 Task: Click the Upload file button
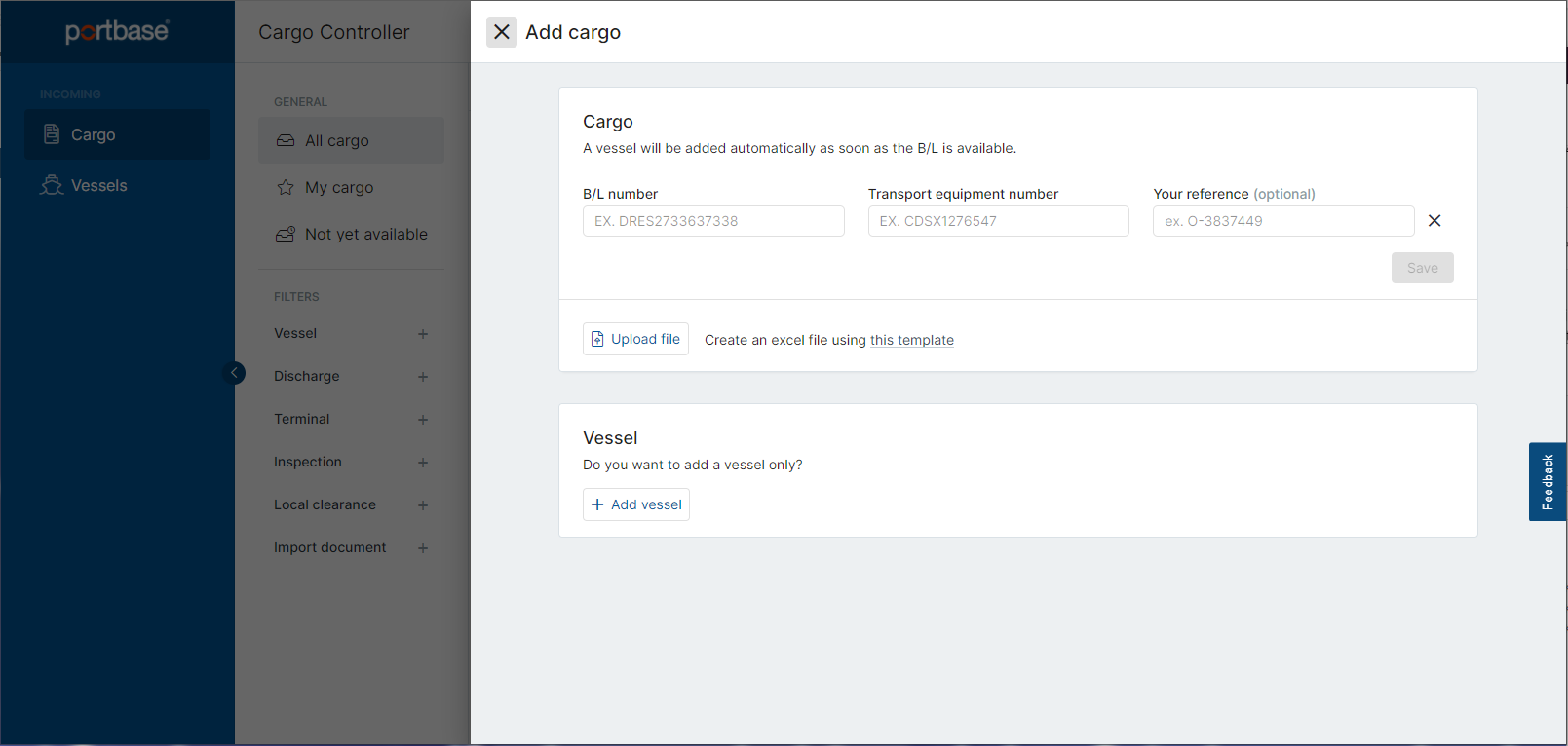coord(635,339)
